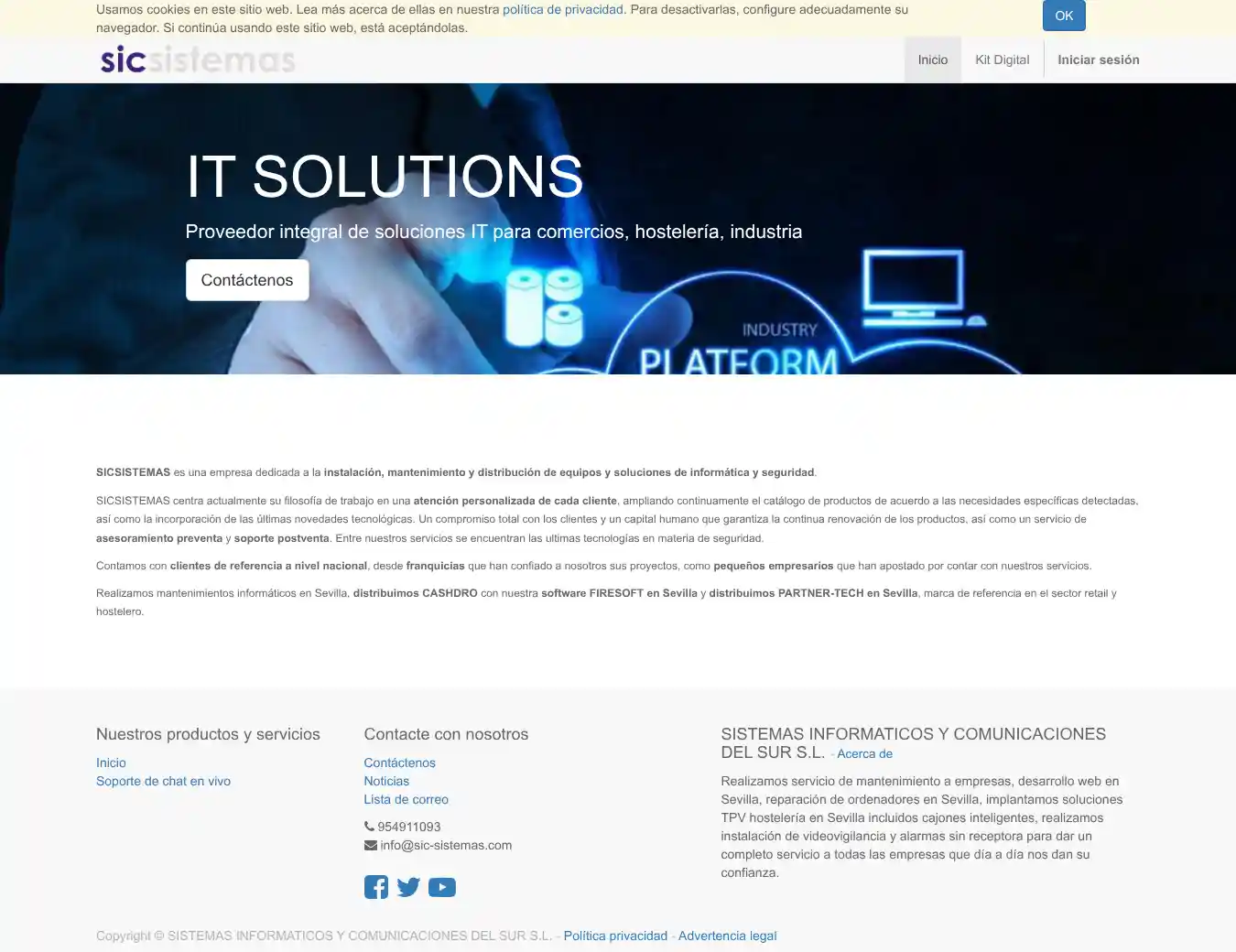Viewport: 1236px width, 952px height.
Task: Click the footer Contáctenos link
Action: pyautogui.click(x=399, y=763)
